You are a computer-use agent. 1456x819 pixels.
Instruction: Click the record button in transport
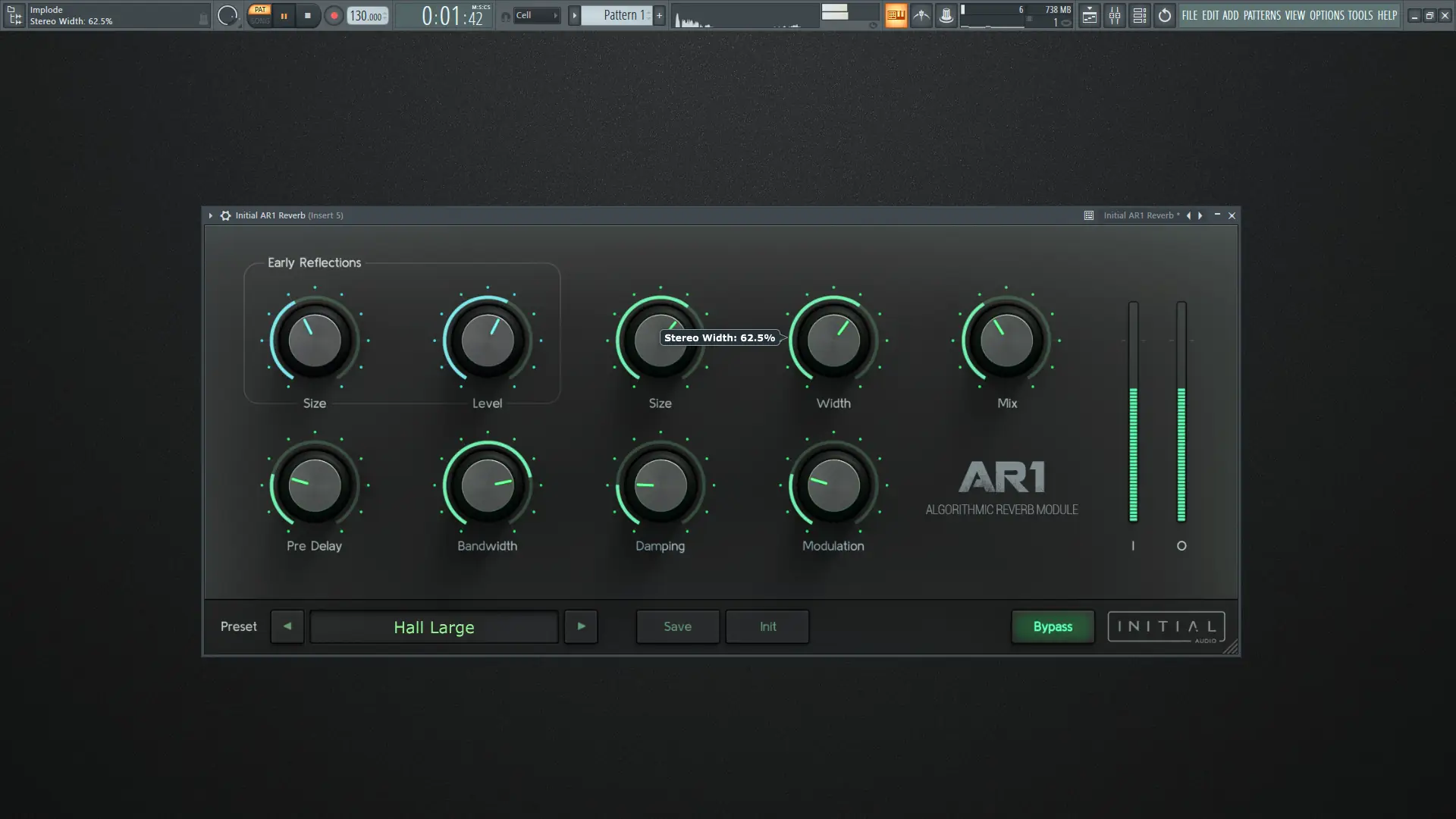(334, 15)
